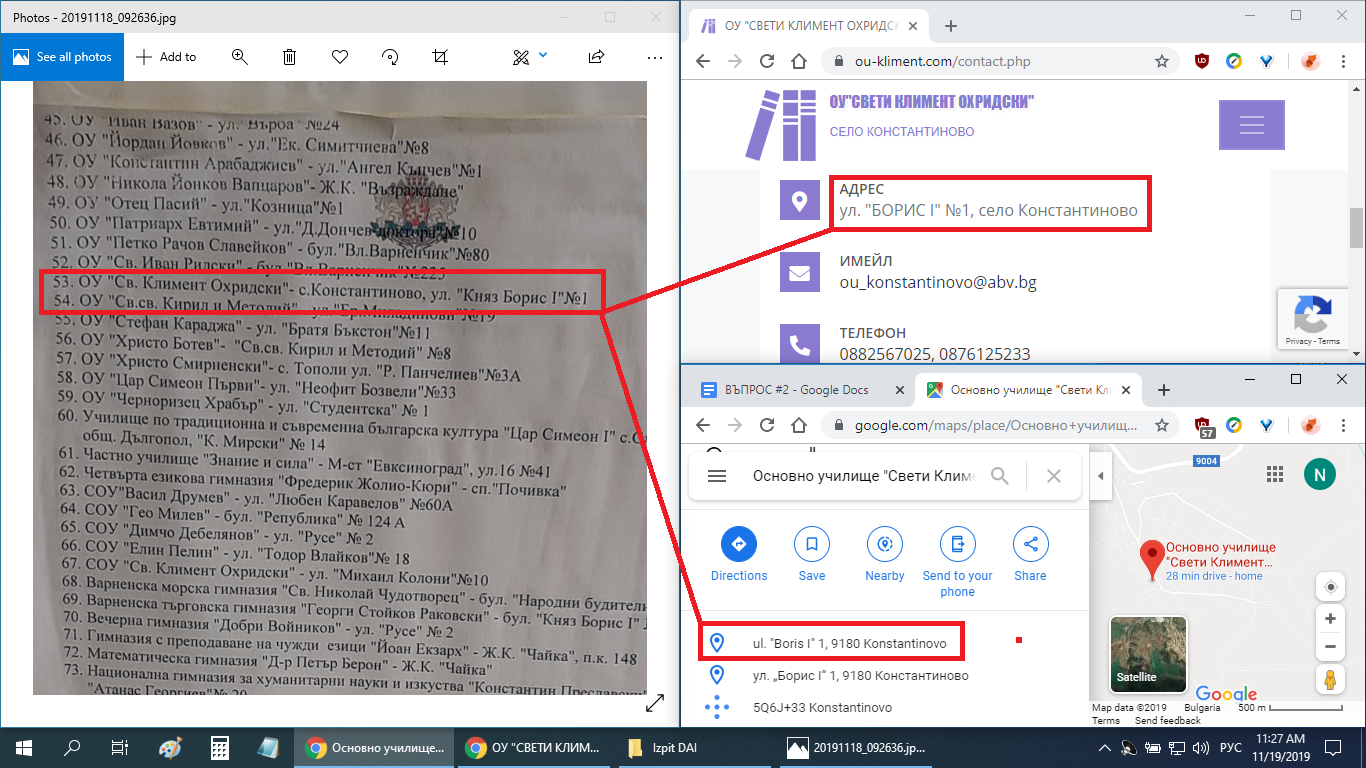Toggle the heart favorite icon in Photos
The width and height of the screenshot is (1366, 768).
(340, 57)
